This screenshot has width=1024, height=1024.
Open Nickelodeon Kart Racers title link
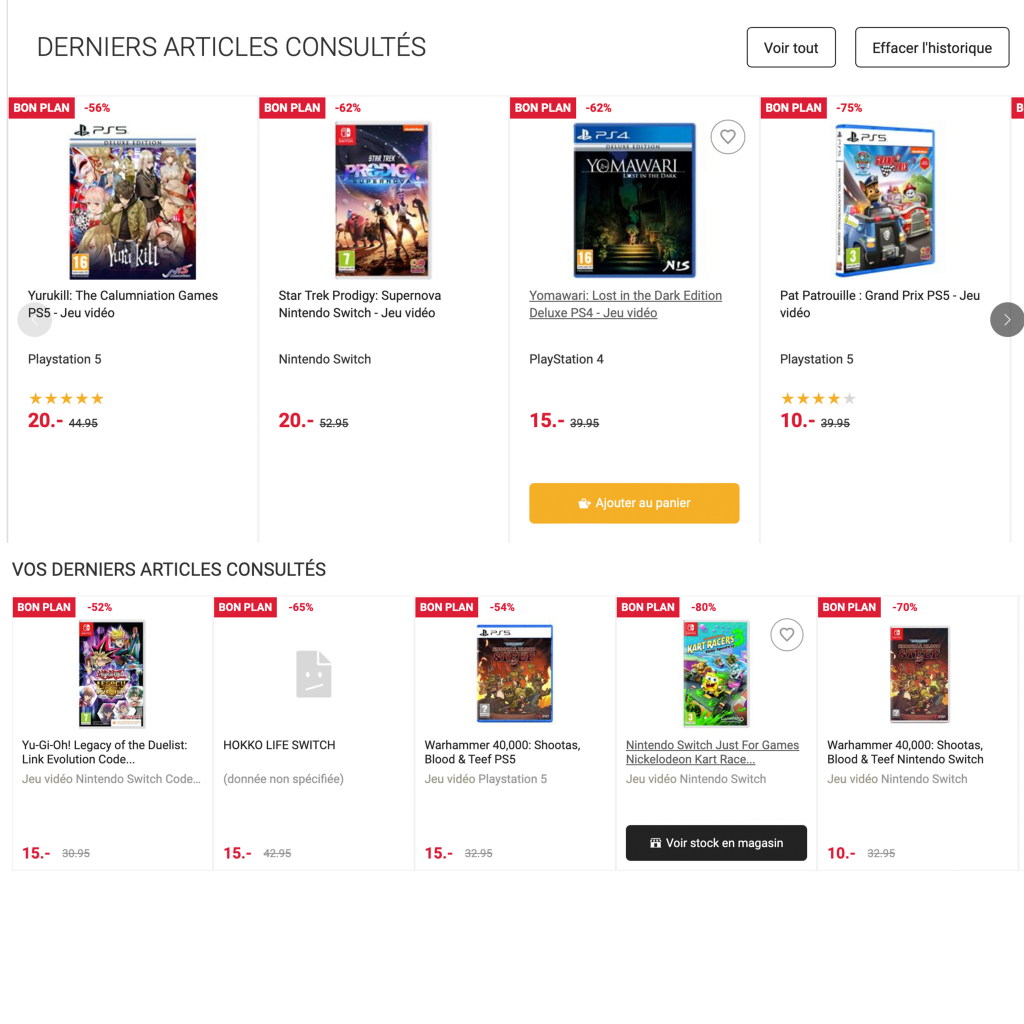point(712,752)
